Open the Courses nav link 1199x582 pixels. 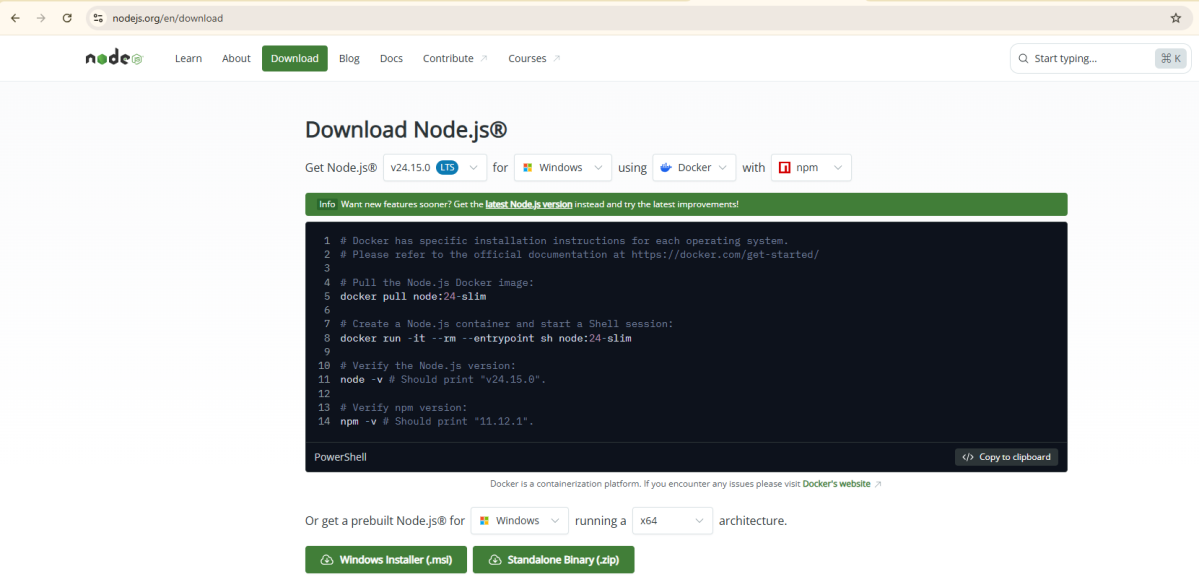pos(535,58)
